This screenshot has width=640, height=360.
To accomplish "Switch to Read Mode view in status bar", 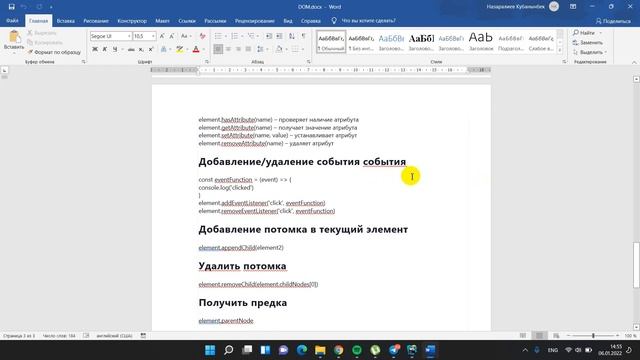I will coord(523,336).
